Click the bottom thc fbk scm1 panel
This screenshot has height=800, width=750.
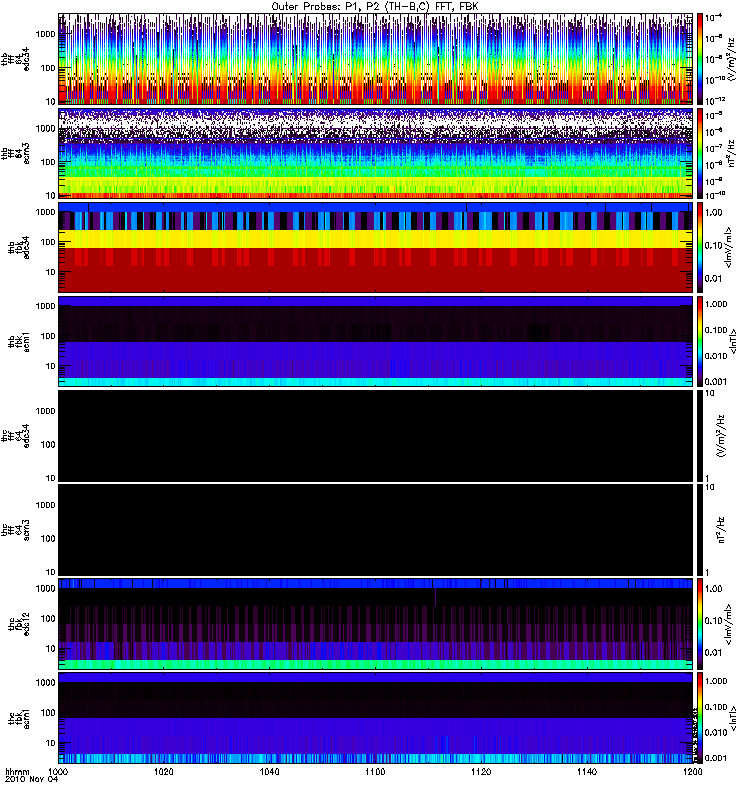click(376, 718)
